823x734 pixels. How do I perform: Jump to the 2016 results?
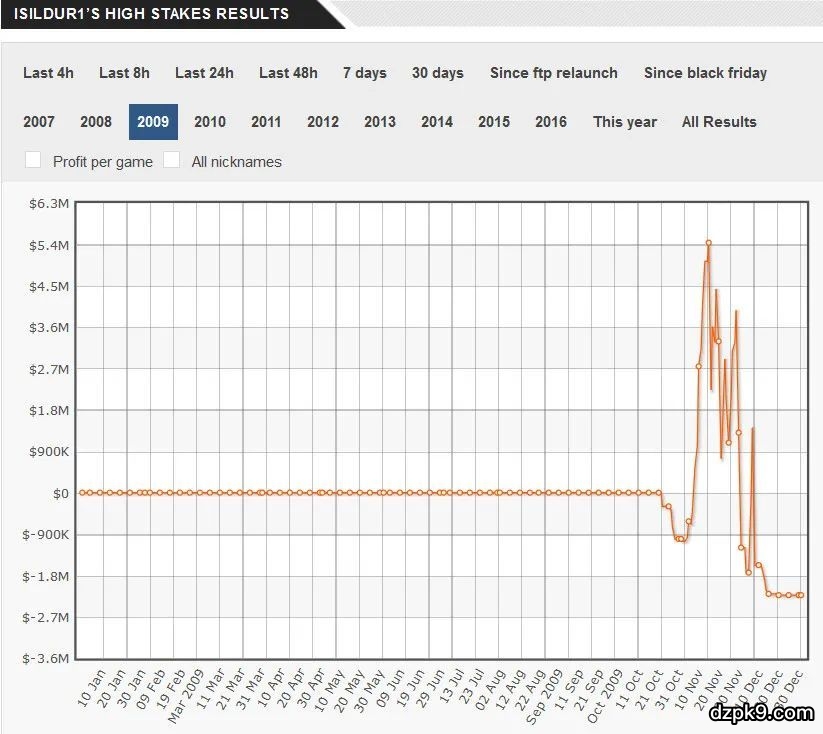551,122
